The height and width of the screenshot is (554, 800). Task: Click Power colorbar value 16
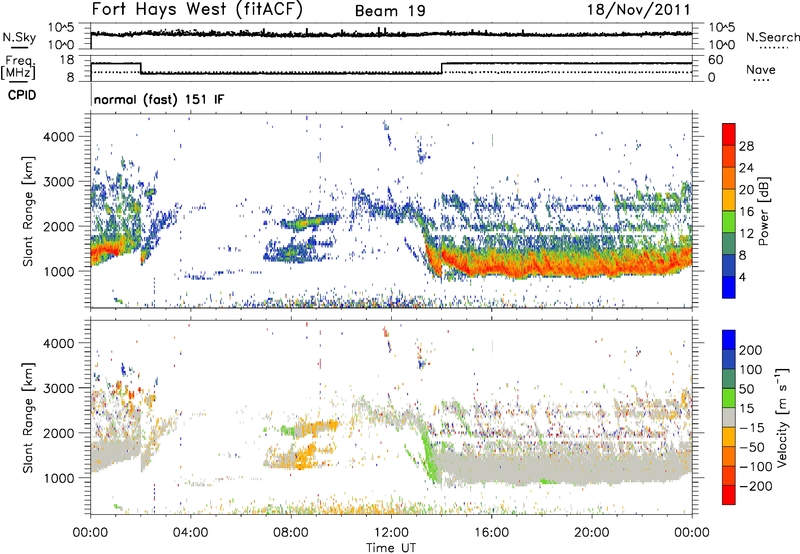746,212
